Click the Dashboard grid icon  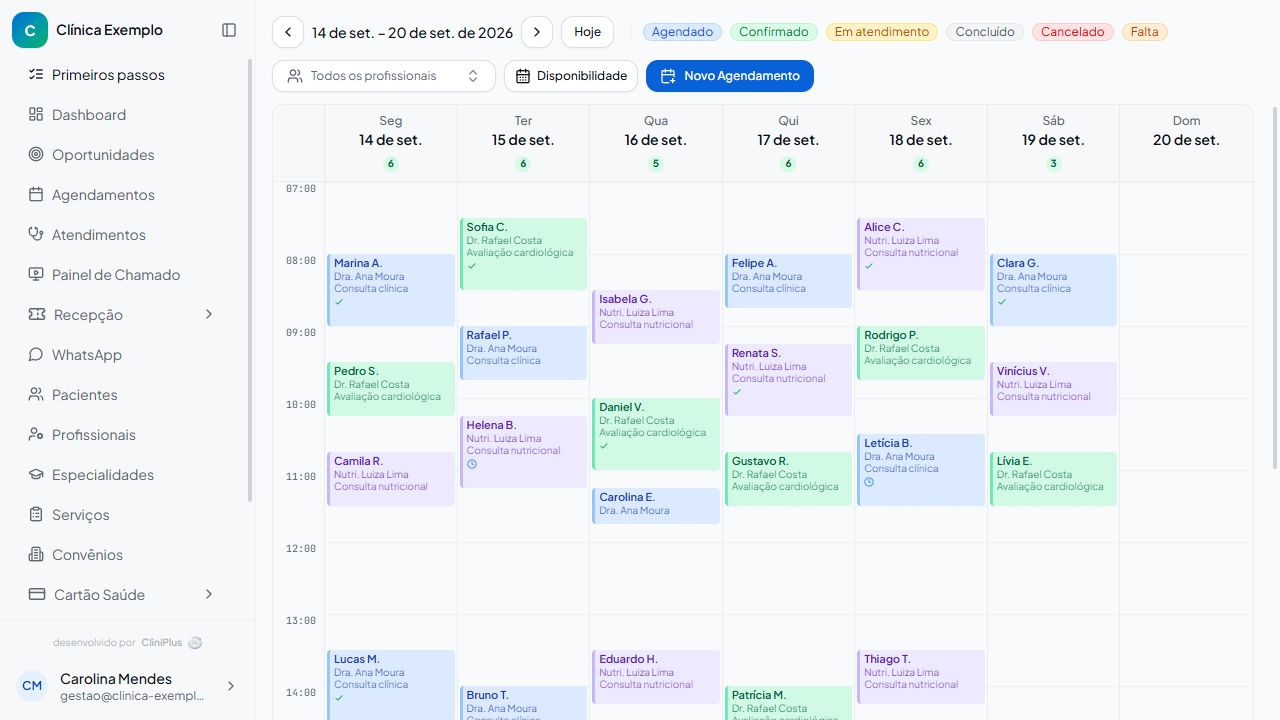coord(36,114)
